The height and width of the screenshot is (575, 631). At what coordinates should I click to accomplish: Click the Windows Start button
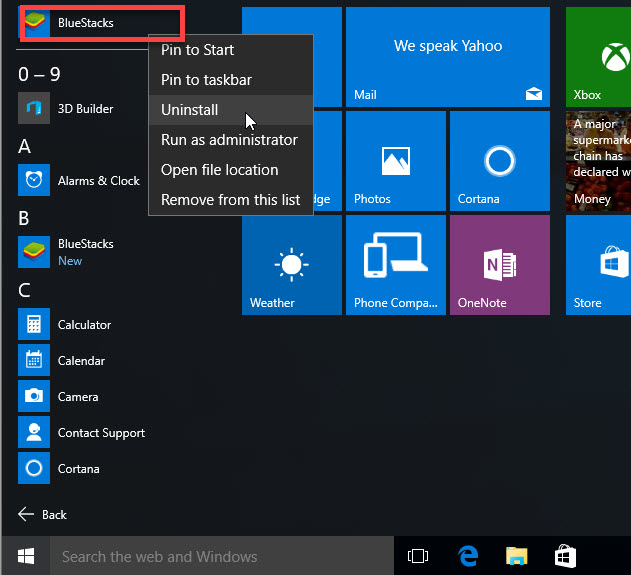coord(26,556)
